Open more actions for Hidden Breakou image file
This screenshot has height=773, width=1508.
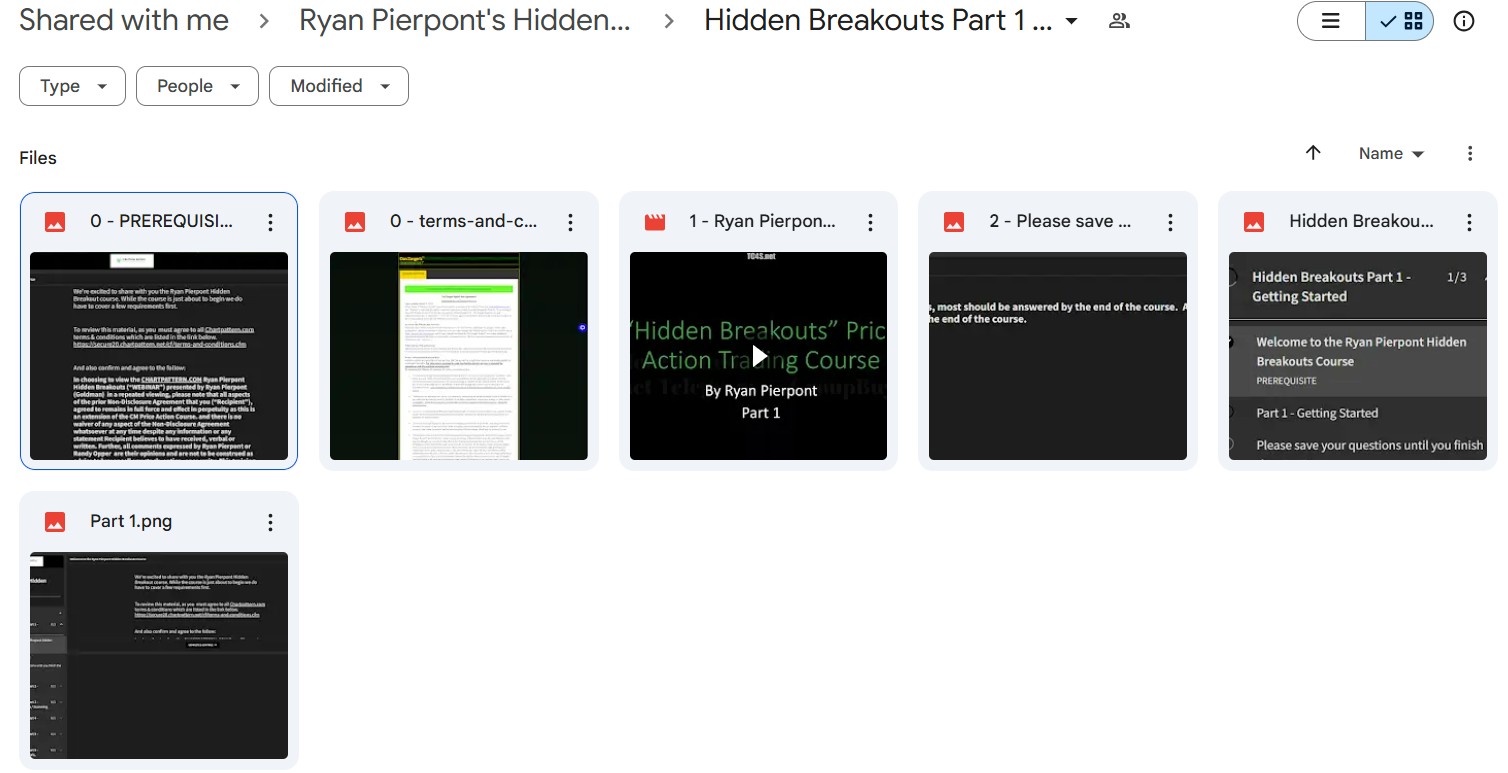pos(1469,222)
